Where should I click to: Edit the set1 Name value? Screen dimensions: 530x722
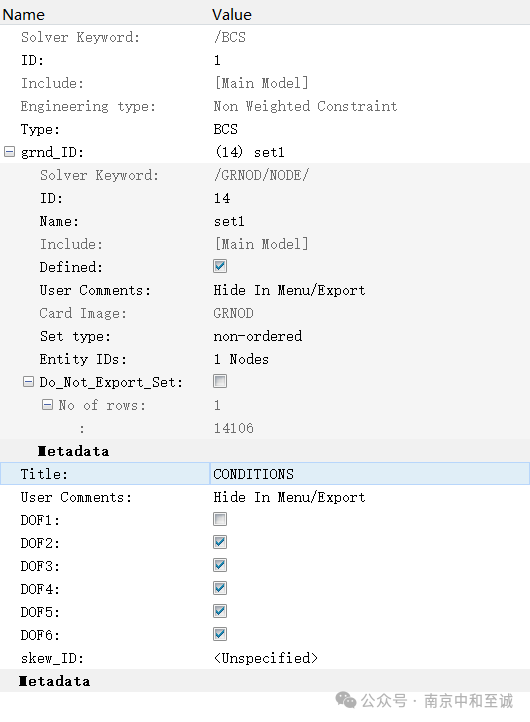(229, 221)
